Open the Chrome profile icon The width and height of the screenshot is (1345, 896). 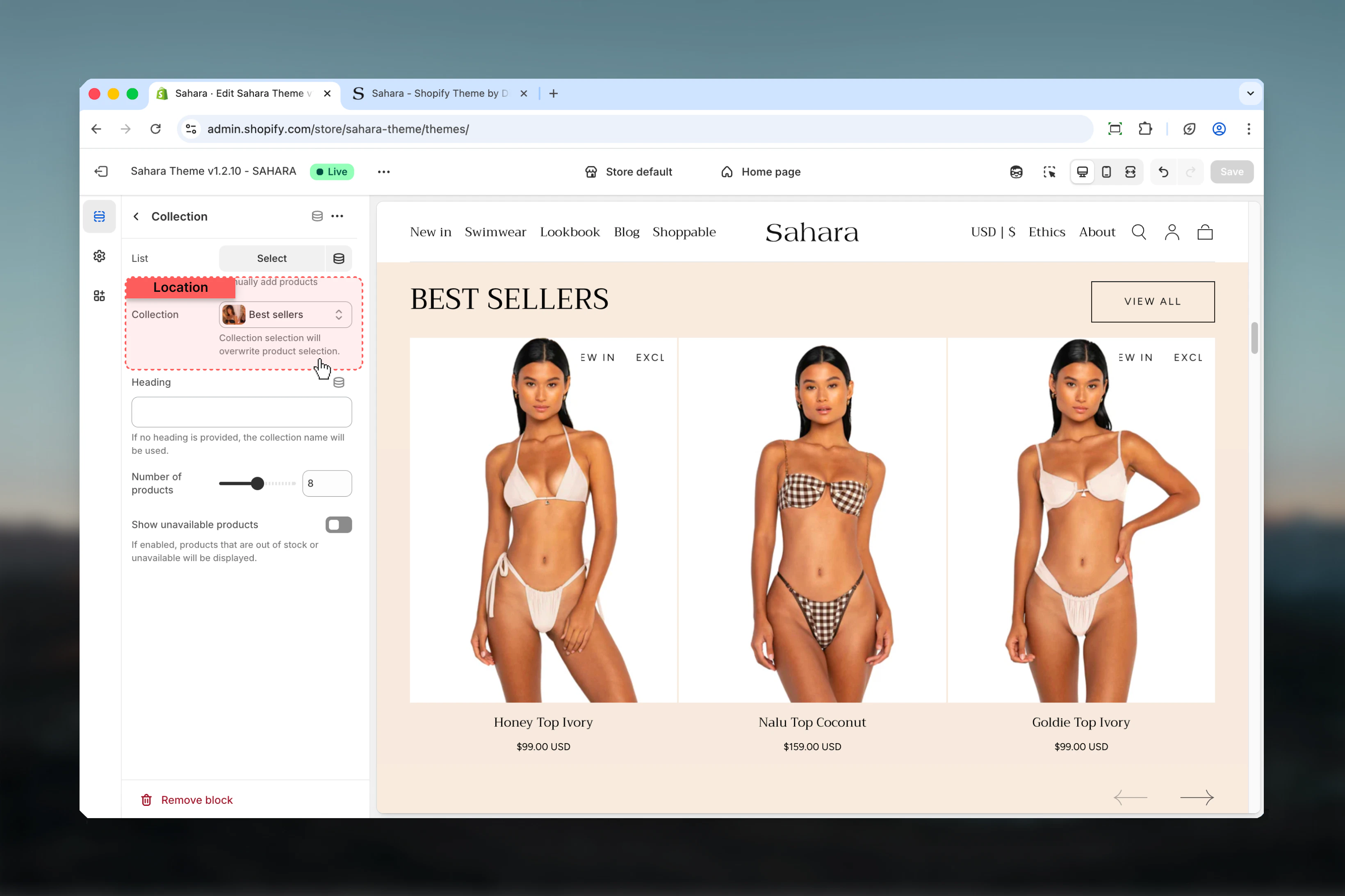point(1219,129)
